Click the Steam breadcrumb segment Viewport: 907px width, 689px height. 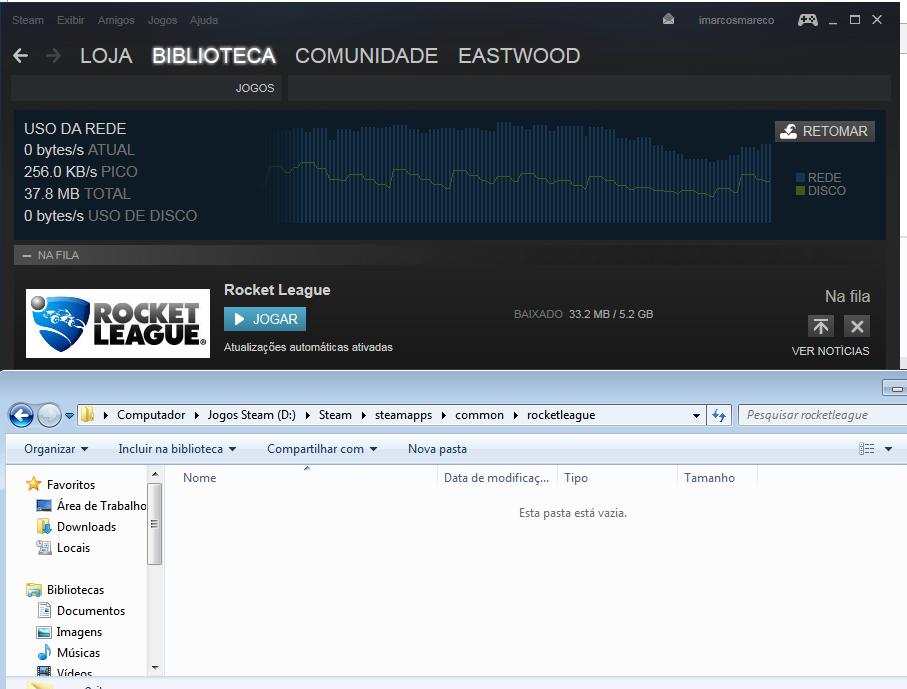pyautogui.click(x=335, y=415)
